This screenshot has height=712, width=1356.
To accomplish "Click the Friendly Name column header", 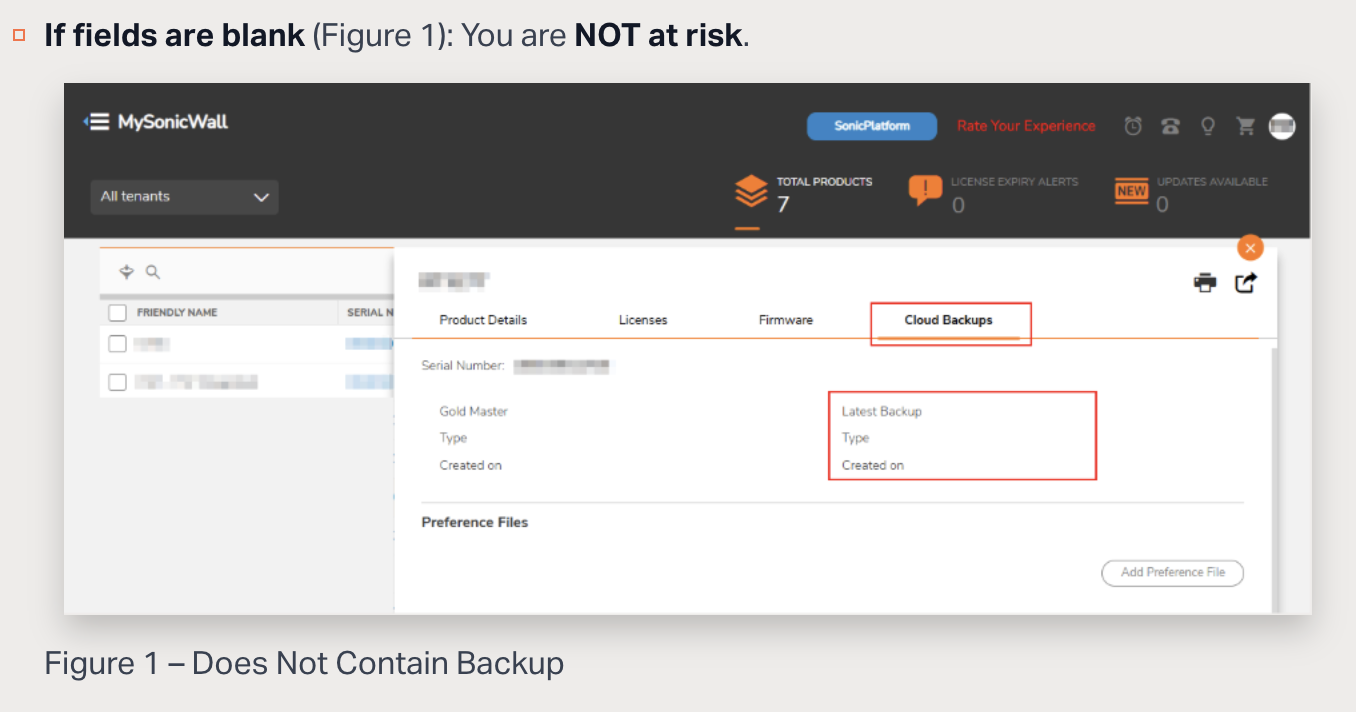I will click(177, 313).
